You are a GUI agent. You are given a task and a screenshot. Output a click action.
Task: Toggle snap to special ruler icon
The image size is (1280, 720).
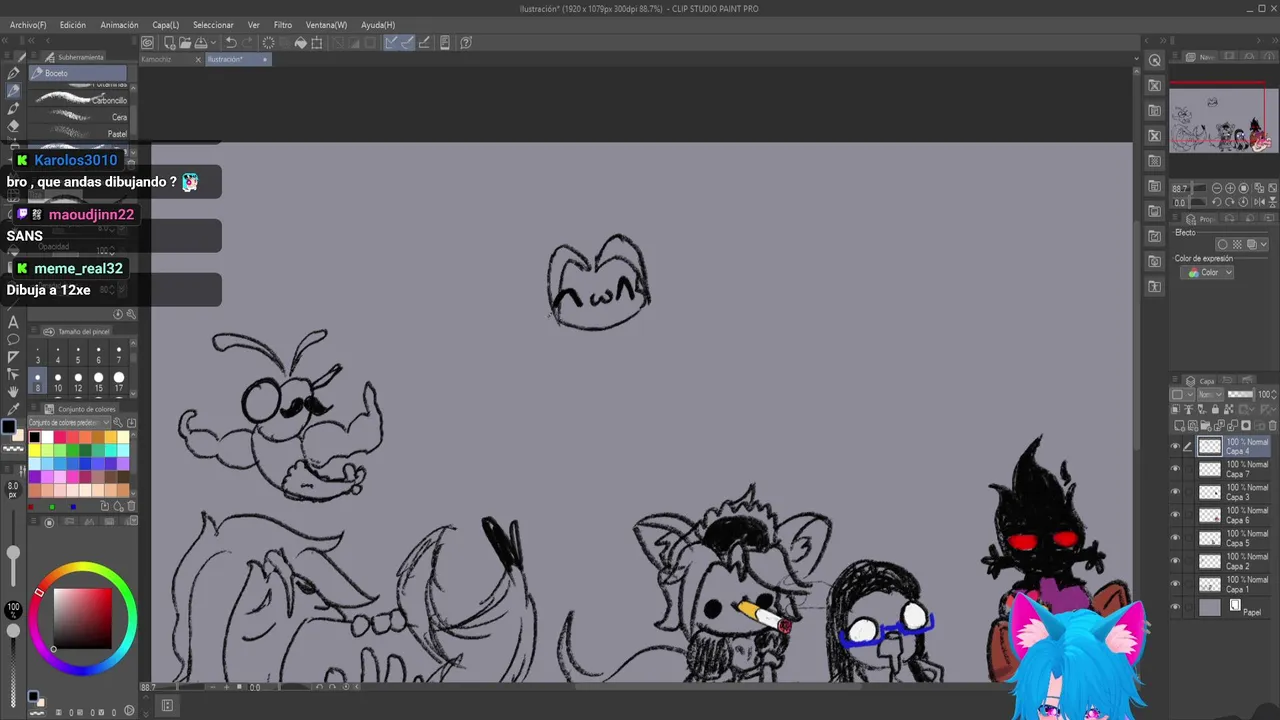[x=407, y=42]
